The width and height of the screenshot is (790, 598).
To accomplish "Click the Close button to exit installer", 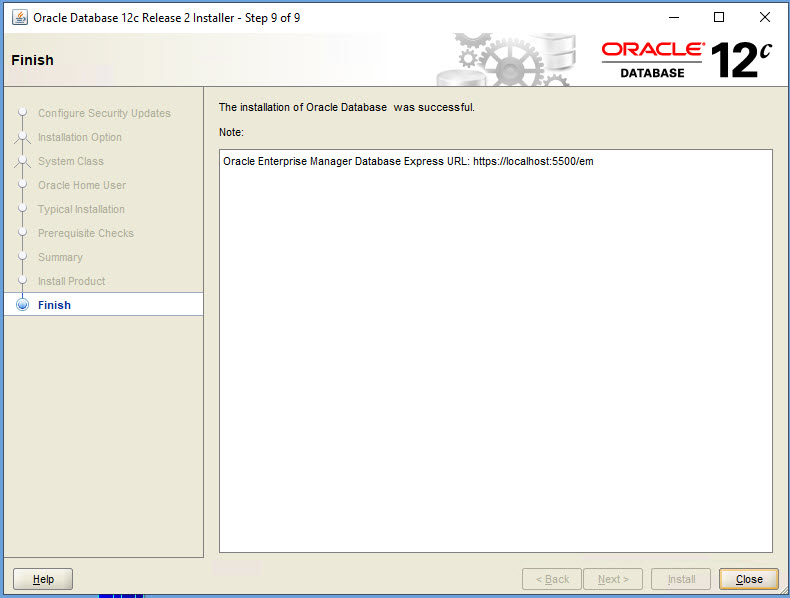I will [x=749, y=579].
